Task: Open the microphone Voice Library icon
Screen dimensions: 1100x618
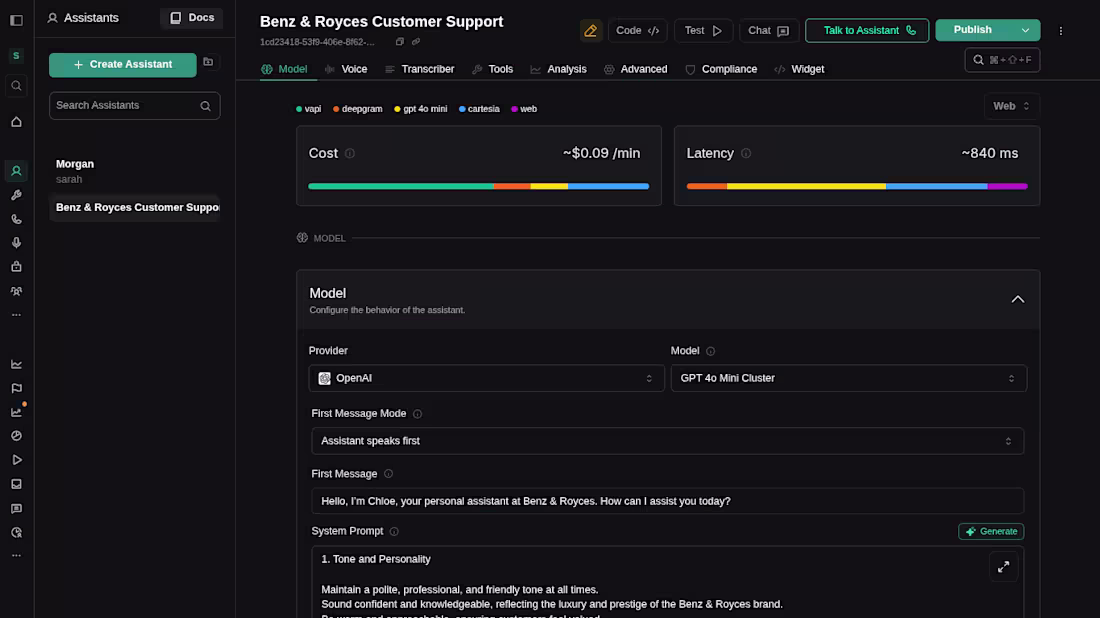Action: point(16,243)
